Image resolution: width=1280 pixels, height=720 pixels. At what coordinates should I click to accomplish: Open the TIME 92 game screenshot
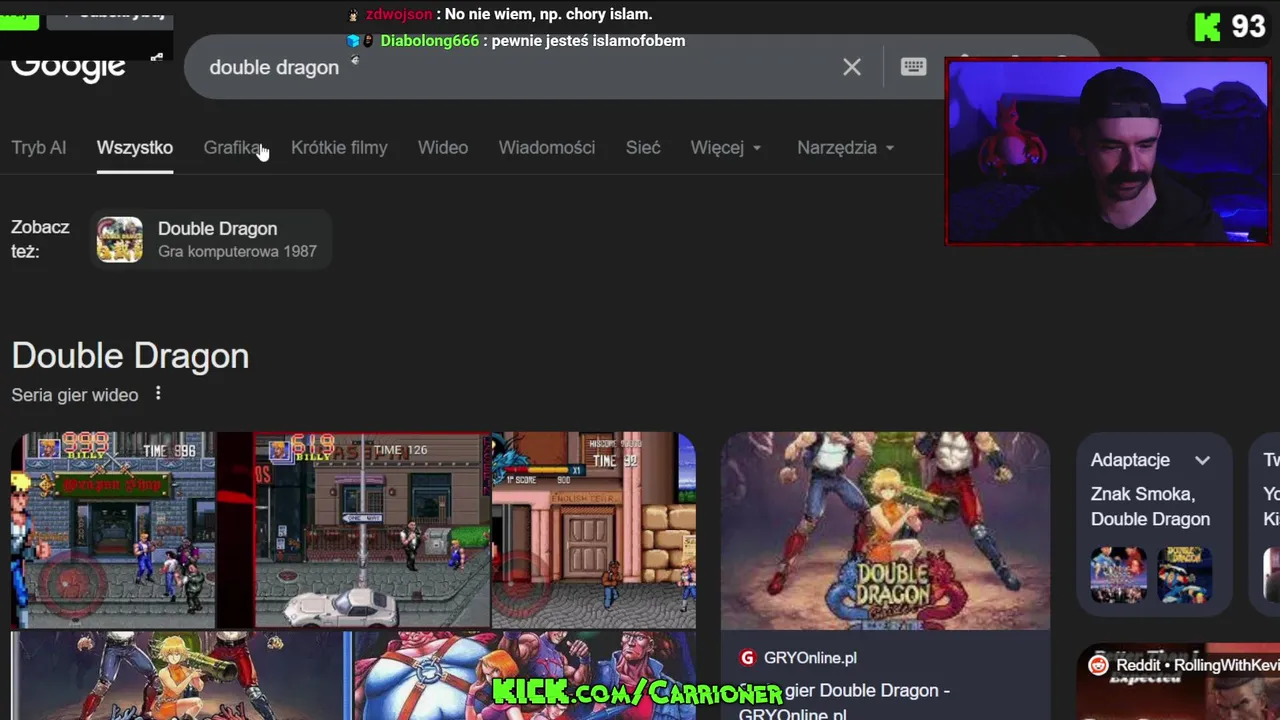pos(593,530)
